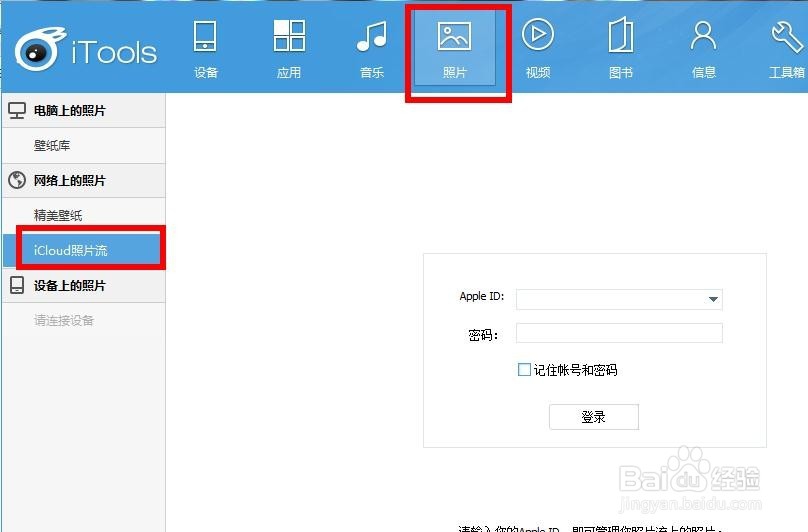Screen dimensions: 808x532
Task: Open the 图书 (Books) tab icon
Action: [x=620, y=35]
